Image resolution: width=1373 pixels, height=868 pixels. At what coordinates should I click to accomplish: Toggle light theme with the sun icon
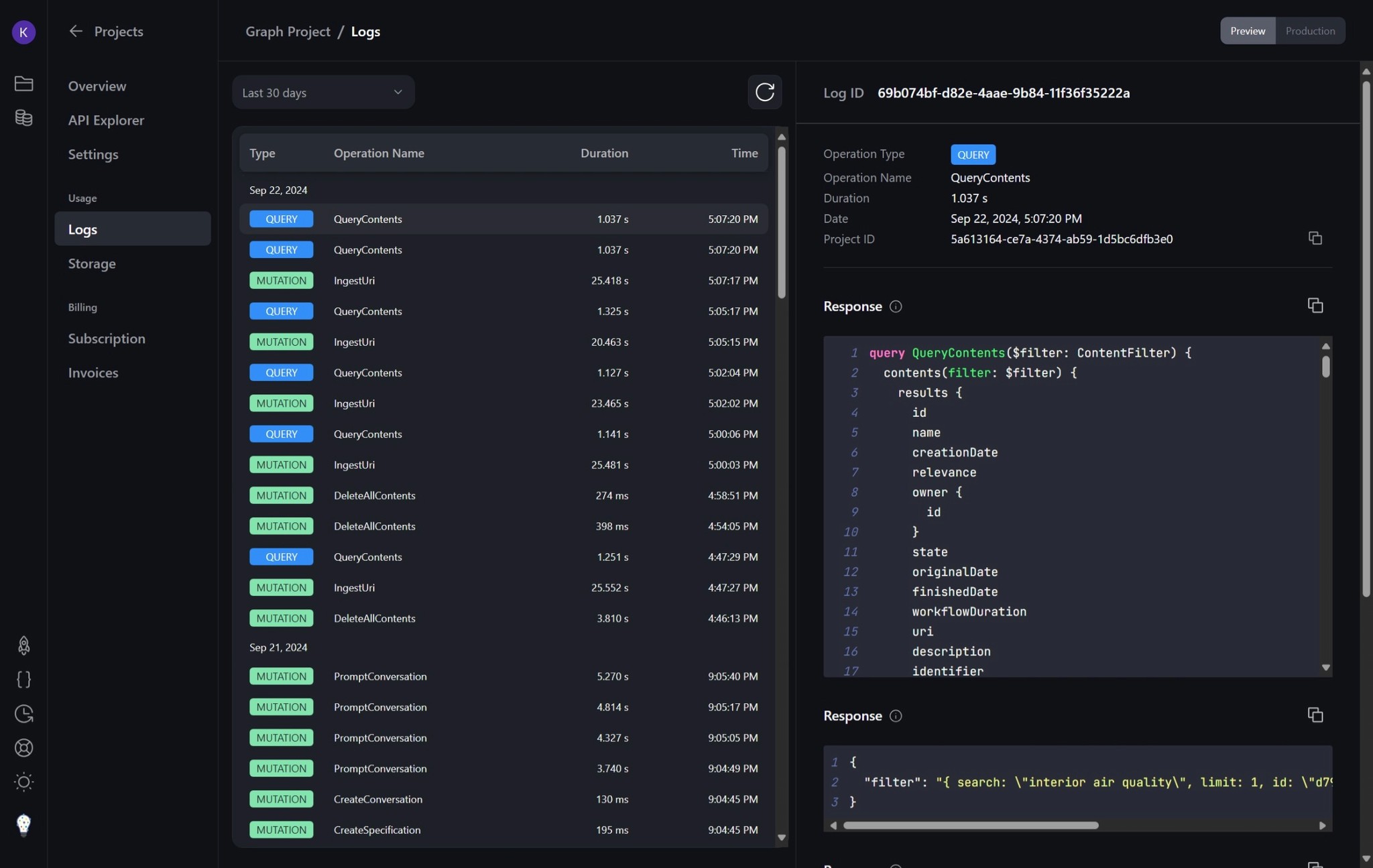[x=24, y=782]
